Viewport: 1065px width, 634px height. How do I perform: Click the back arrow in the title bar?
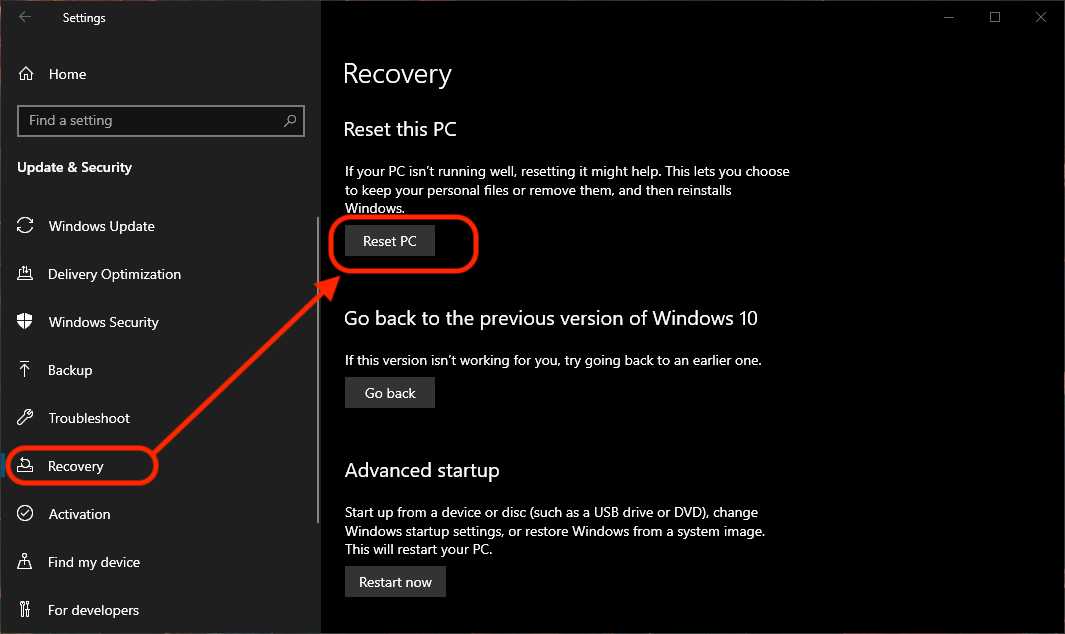click(x=25, y=17)
